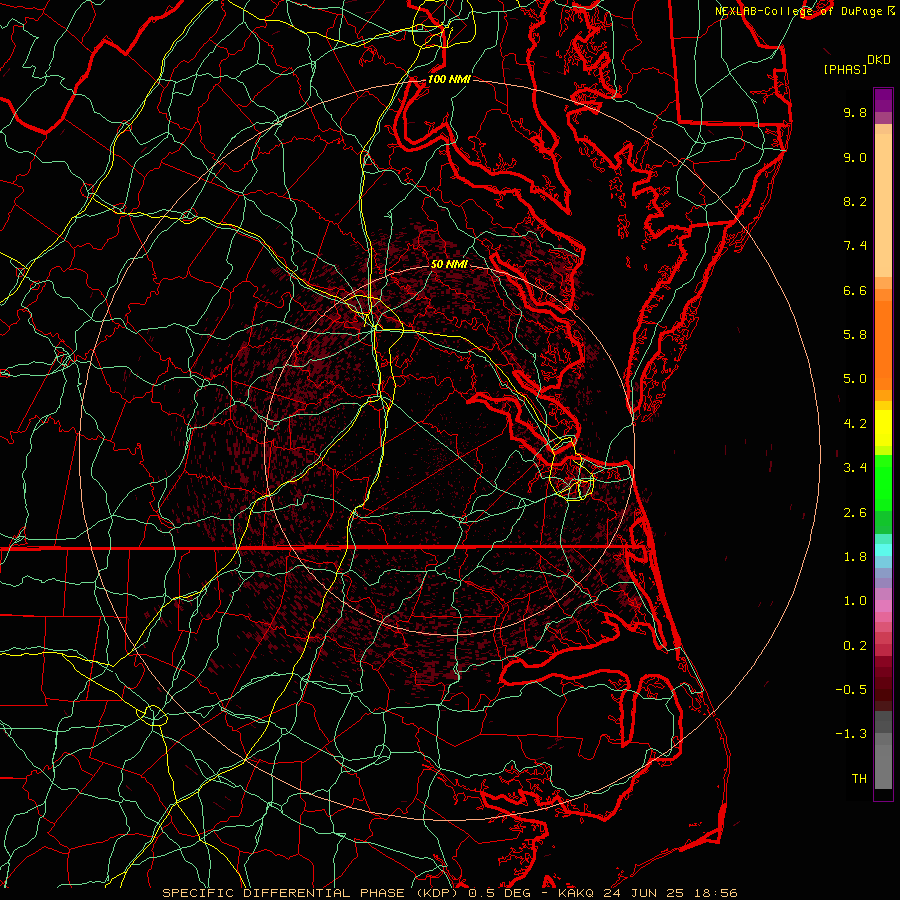
Task: Click the gray TH segment of color bar
Action: tap(883, 763)
